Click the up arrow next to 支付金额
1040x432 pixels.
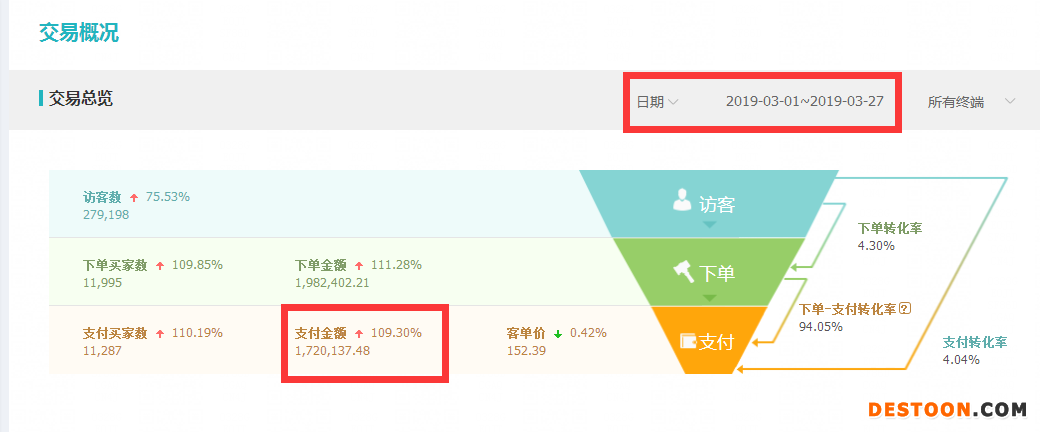359,333
